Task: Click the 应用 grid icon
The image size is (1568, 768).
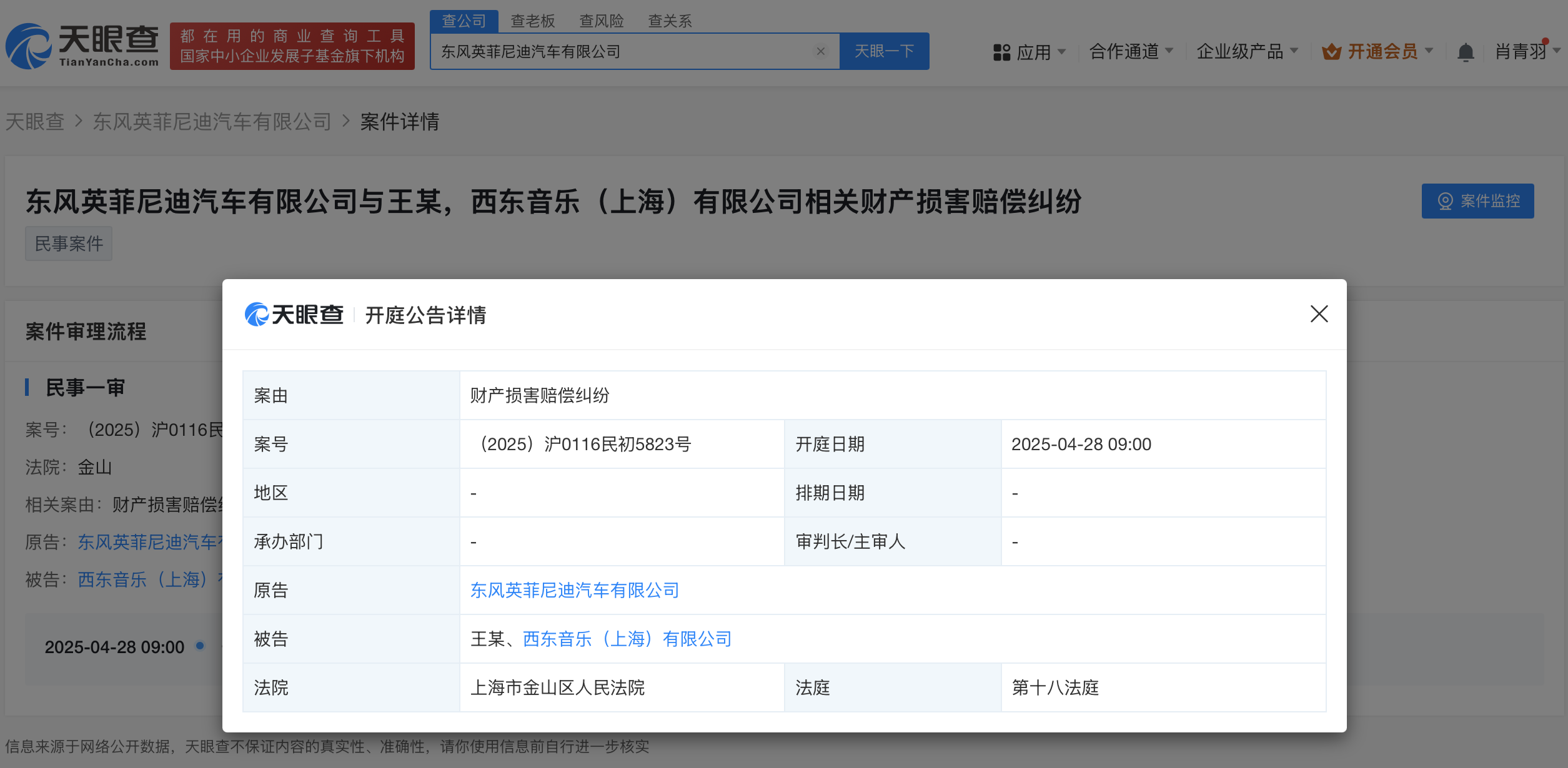Action: click(x=1001, y=52)
